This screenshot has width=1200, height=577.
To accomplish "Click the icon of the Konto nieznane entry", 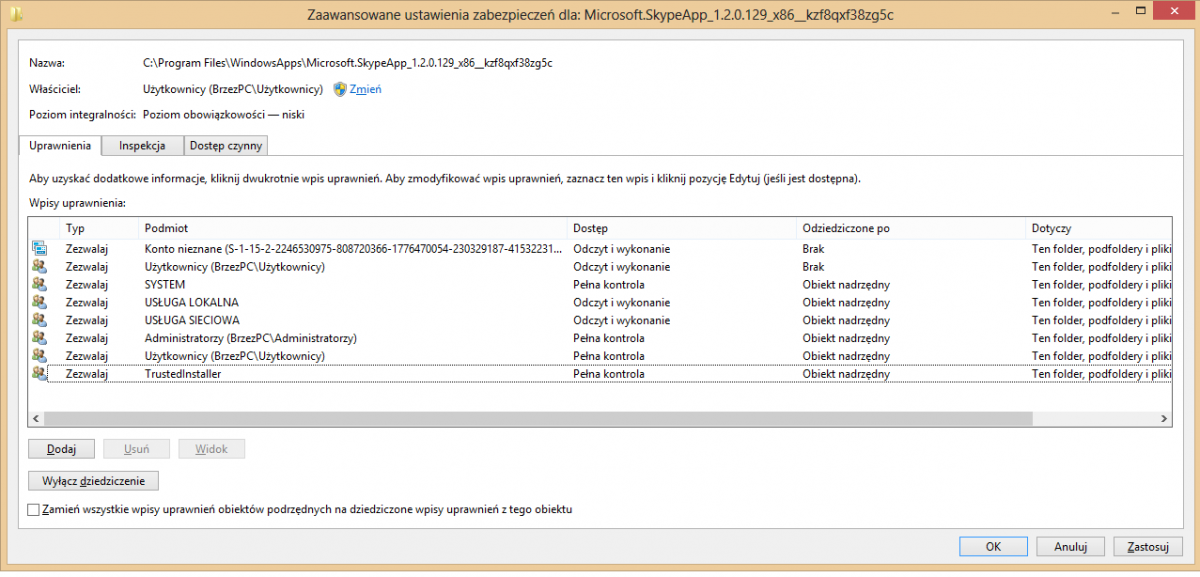I will [x=39, y=249].
